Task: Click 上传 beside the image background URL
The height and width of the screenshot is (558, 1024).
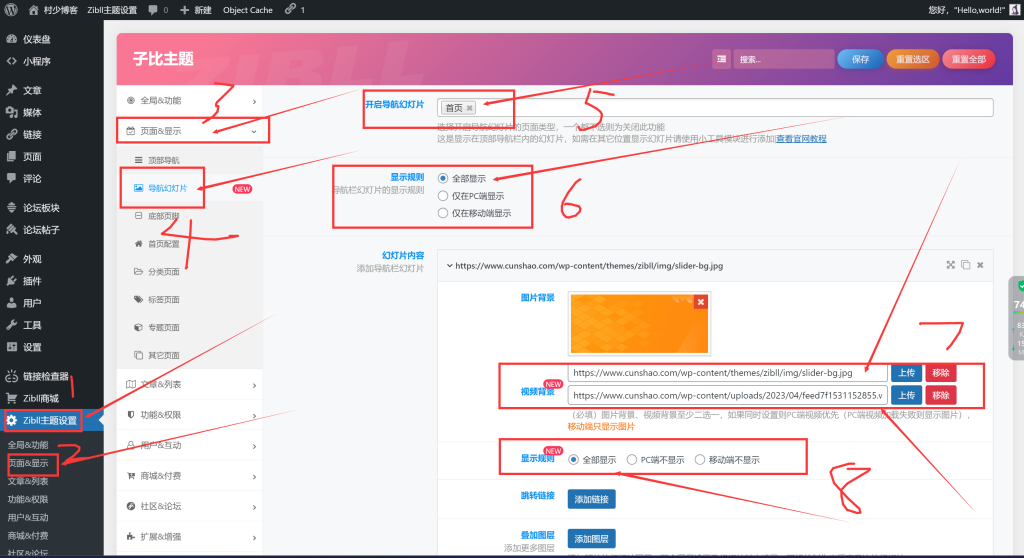Action: 906,373
